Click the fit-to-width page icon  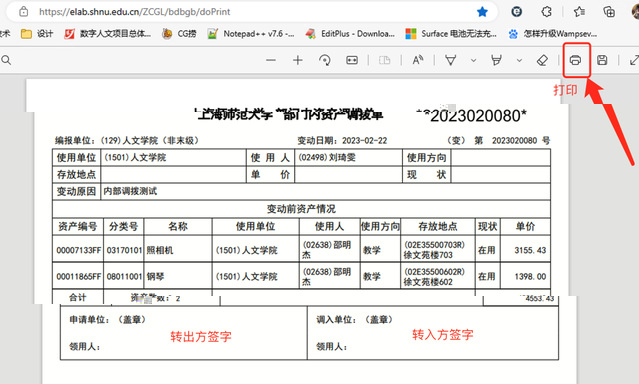[x=352, y=60]
